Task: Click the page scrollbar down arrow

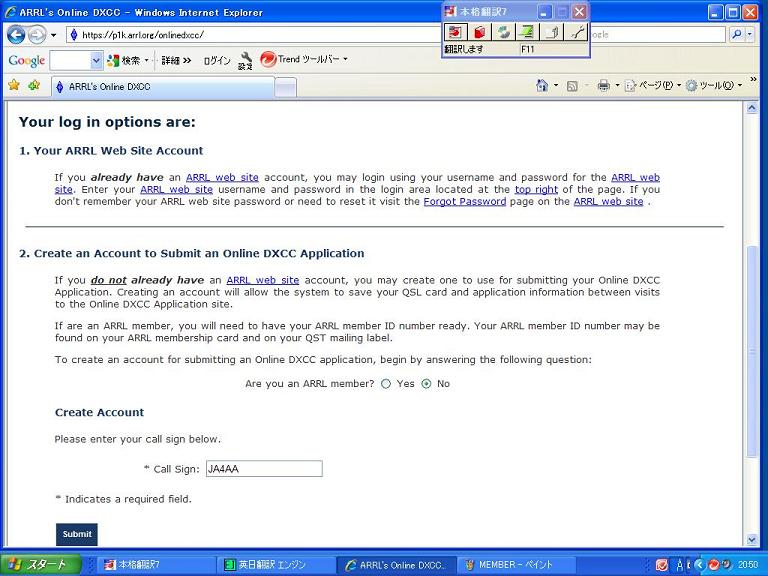Action: click(752, 539)
